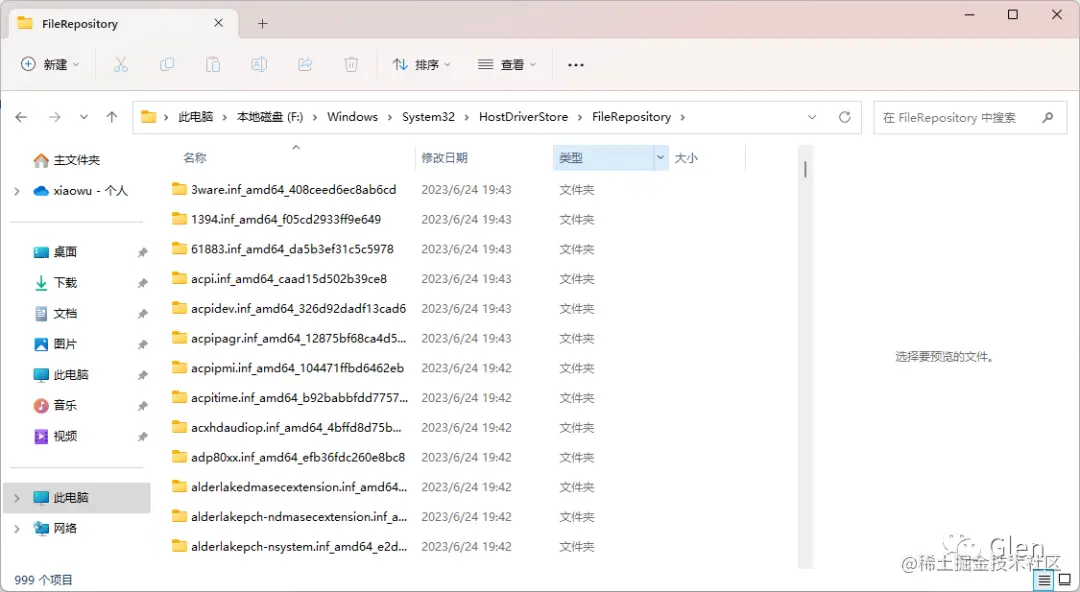Click pin icon next to 下载
Screen dimensions: 1080x592
click(143, 283)
